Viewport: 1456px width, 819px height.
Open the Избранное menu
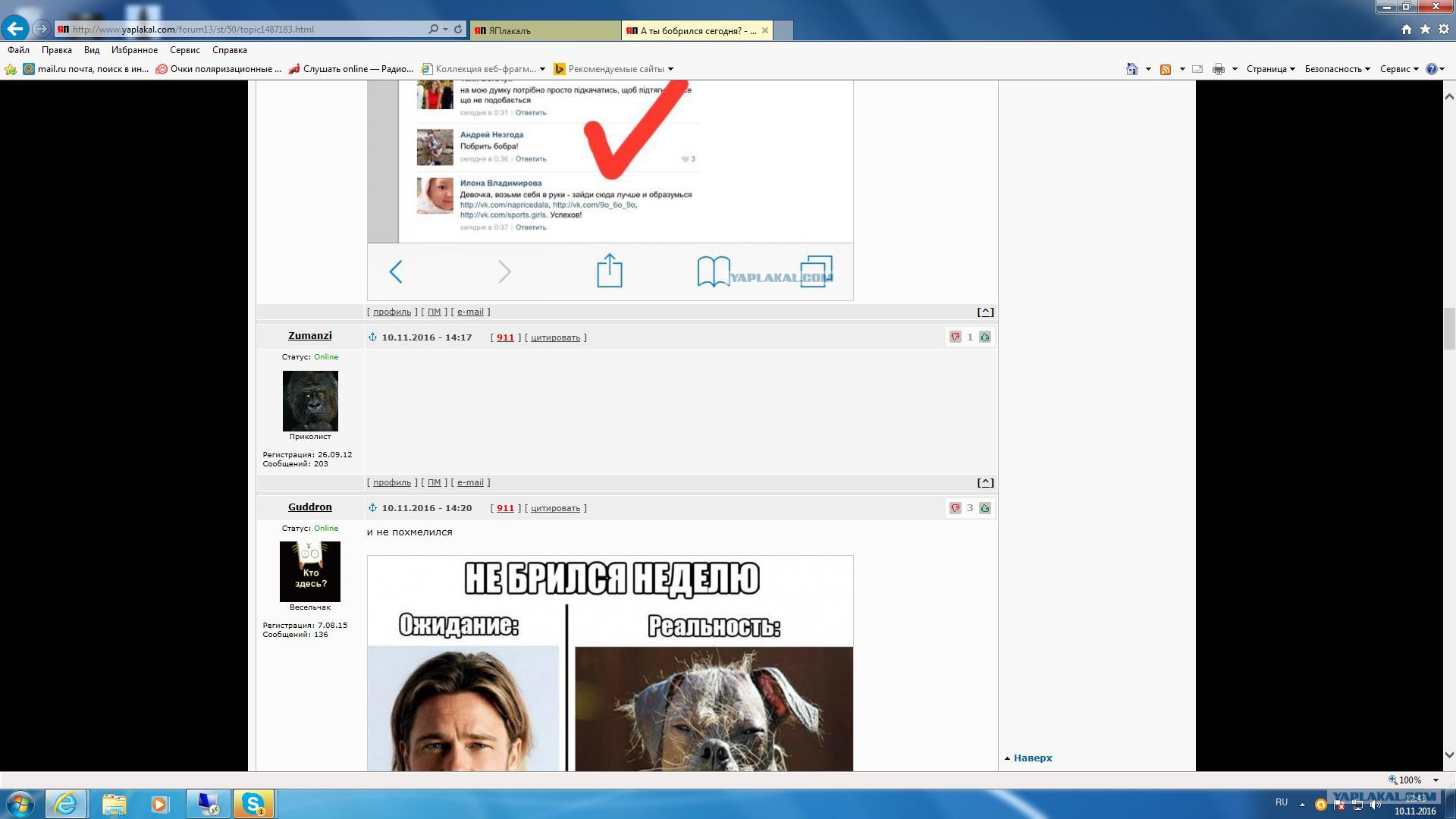click(x=134, y=50)
